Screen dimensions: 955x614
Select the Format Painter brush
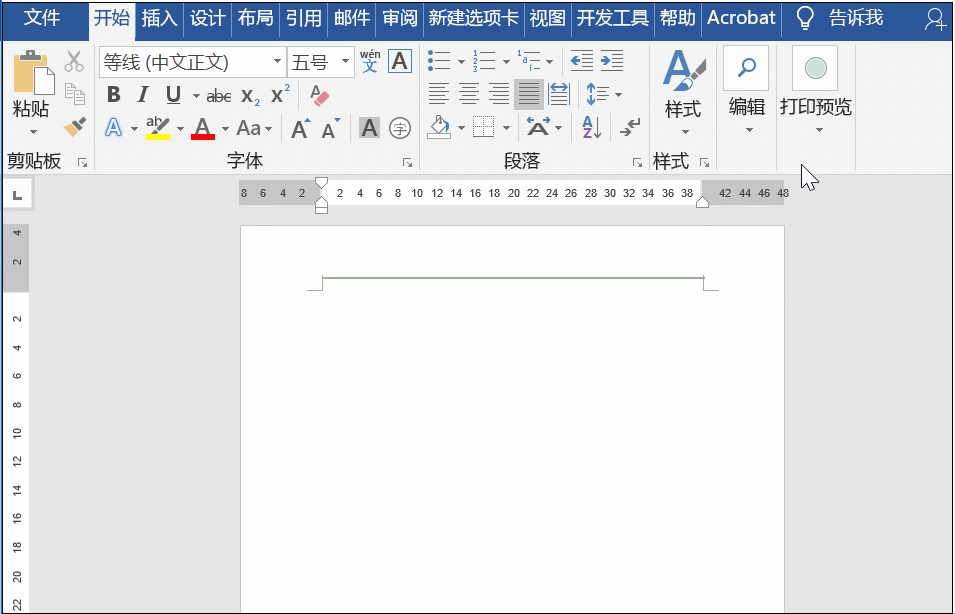pyautogui.click(x=75, y=127)
